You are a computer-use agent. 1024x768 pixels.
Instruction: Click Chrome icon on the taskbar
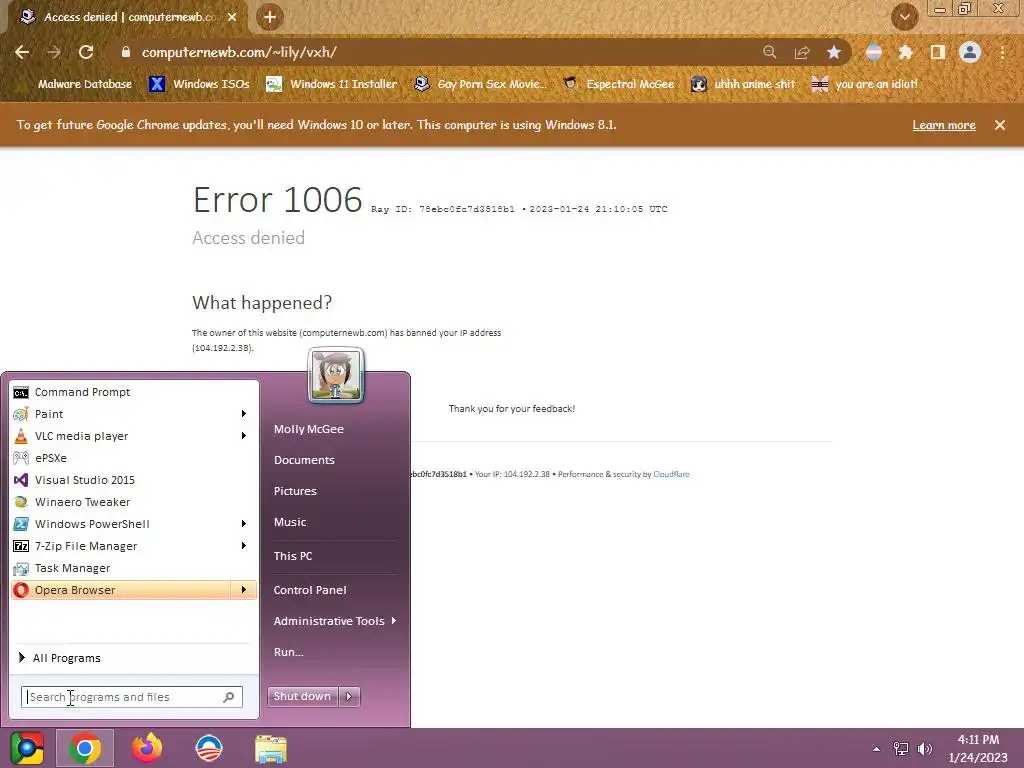(85, 748)
